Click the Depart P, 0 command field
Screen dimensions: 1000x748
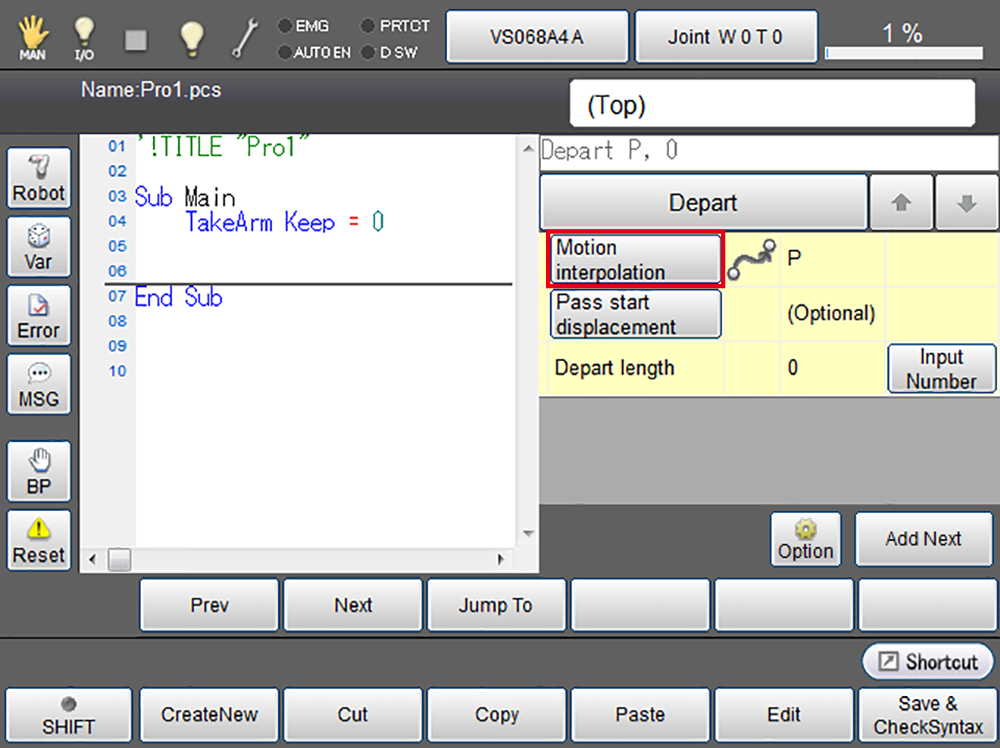768,151
